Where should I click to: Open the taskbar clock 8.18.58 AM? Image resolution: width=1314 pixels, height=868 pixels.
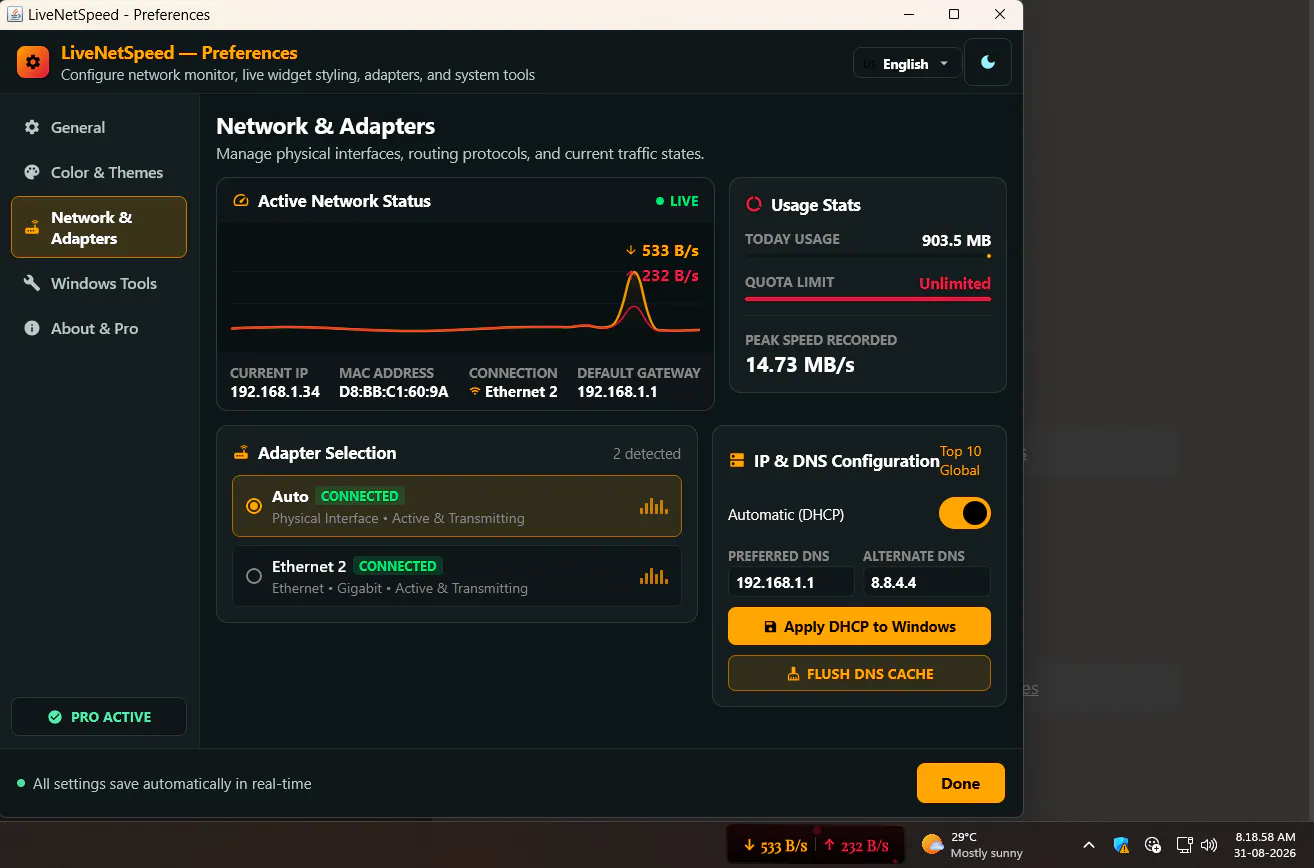(1266, 845)
